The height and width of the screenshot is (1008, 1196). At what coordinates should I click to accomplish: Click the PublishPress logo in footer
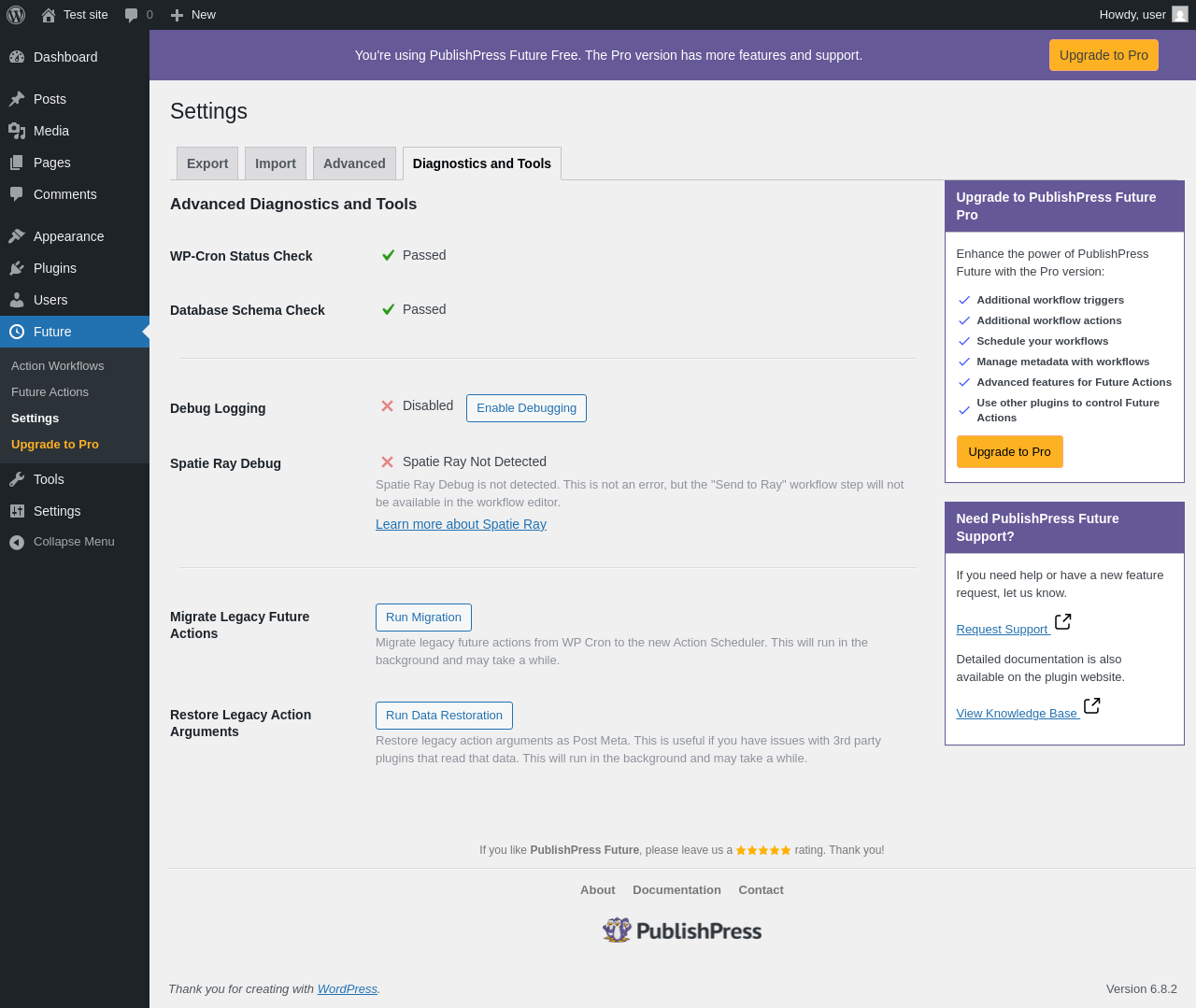[682, 930]
